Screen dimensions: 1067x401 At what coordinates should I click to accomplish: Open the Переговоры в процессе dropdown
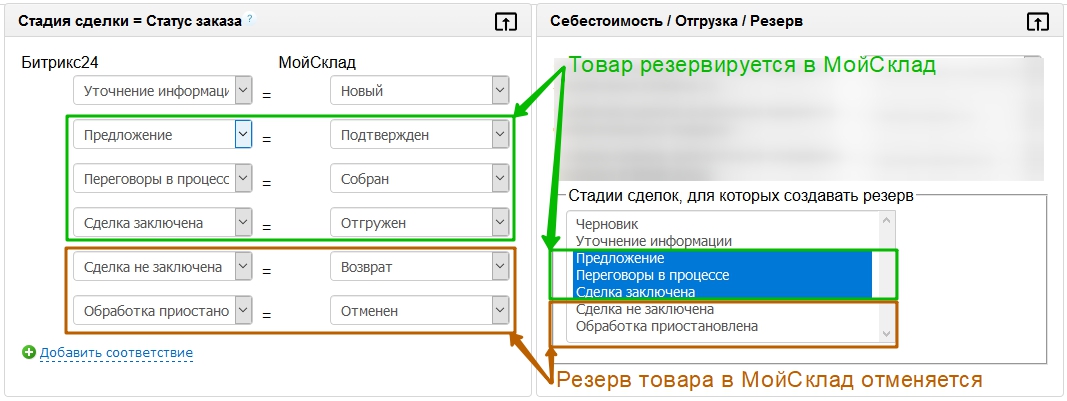point(163,179)
